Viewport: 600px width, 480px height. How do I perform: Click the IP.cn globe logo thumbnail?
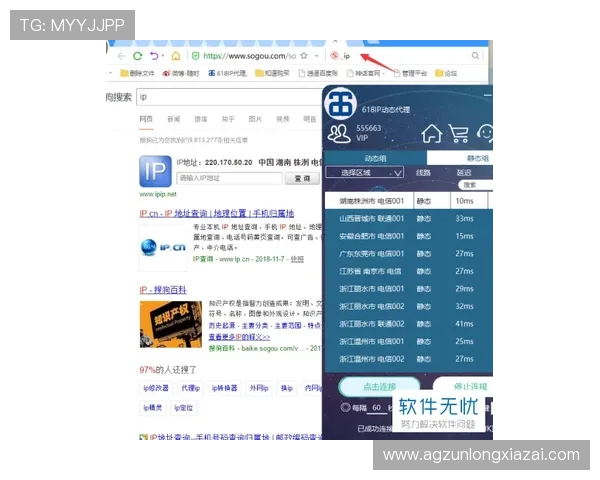click(x=163, y=247)
